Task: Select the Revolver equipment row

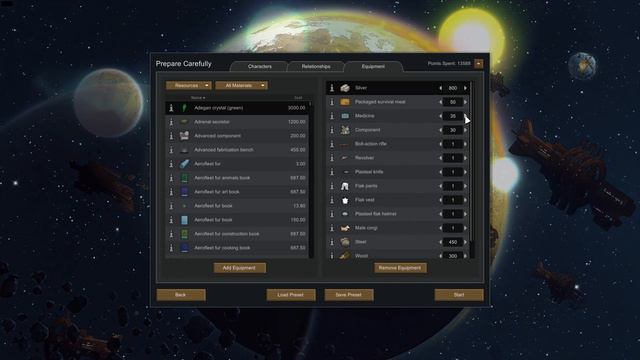Action: click(398, 158)
